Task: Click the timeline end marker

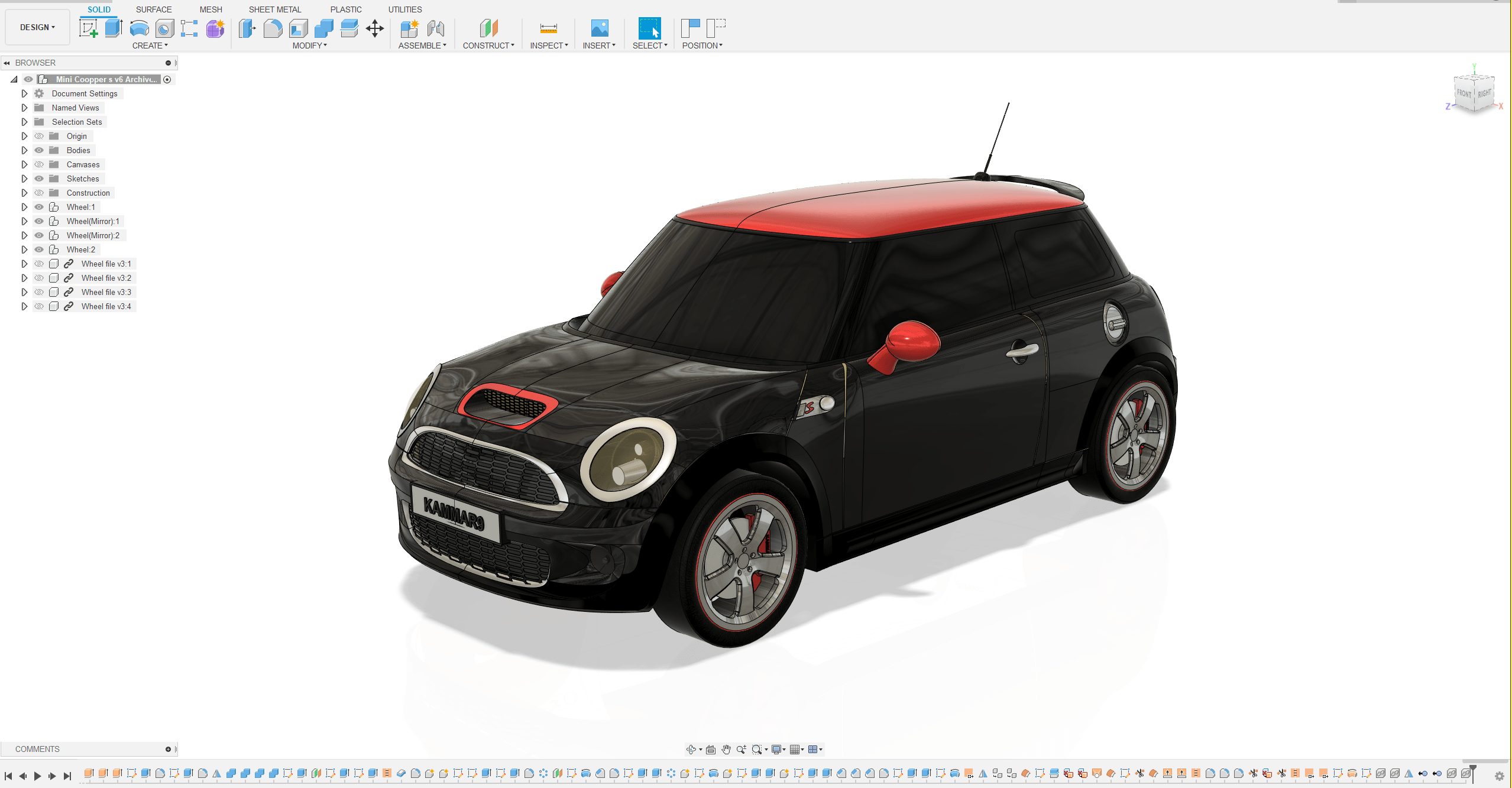Action: click(x=1472, y=773)
